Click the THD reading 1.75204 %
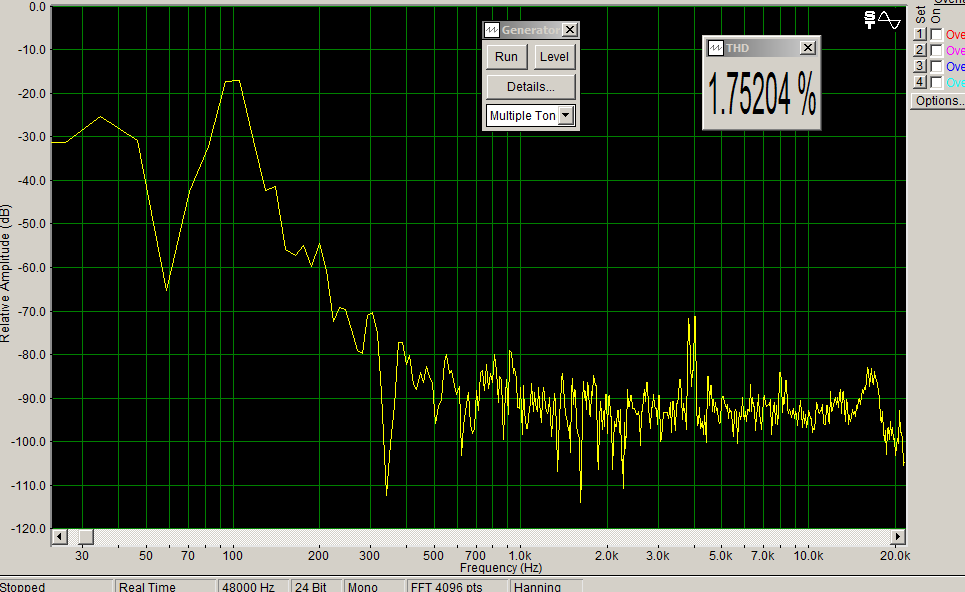 click(762, 94)
